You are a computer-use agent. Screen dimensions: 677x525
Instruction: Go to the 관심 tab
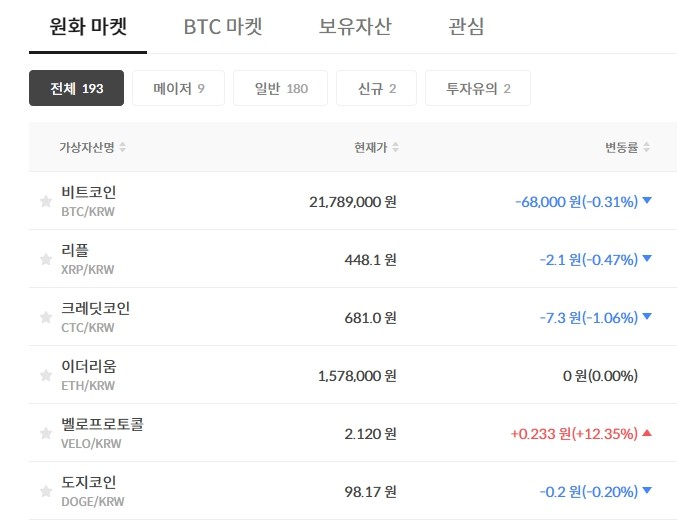(x=466, y=27)
